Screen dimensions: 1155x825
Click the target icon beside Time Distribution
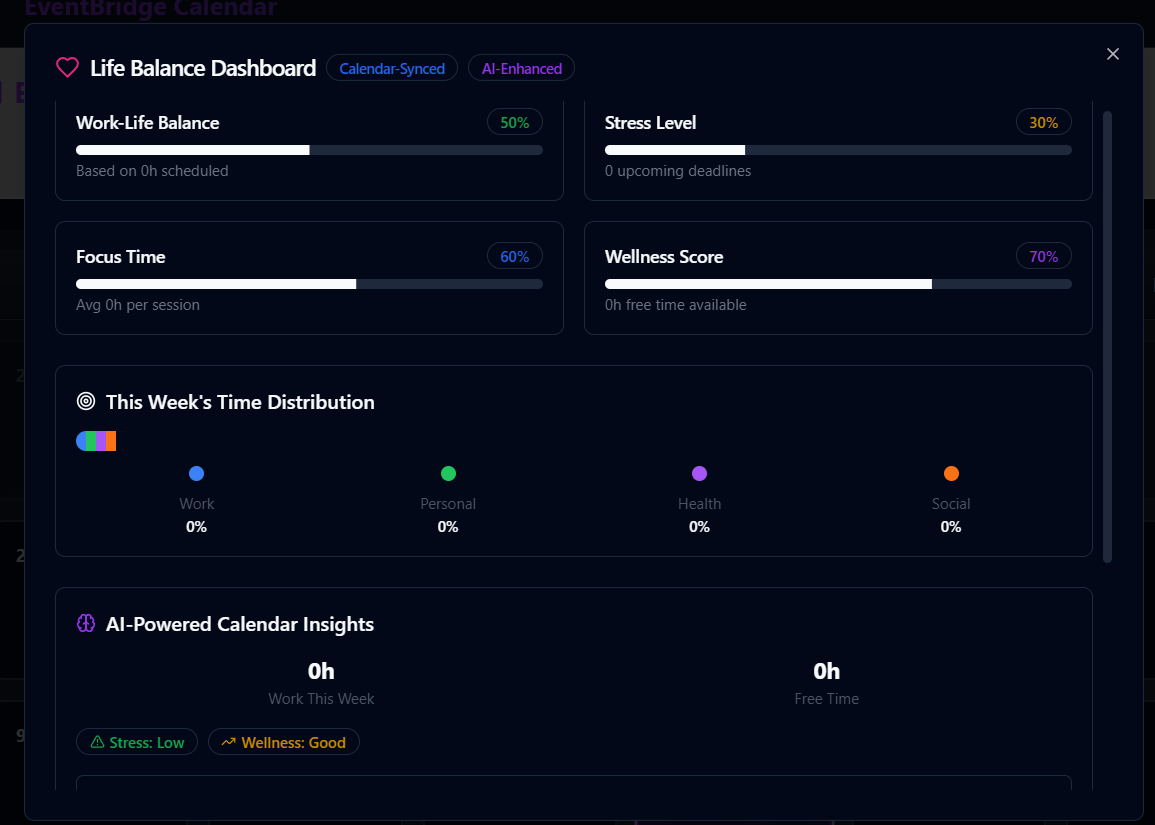coord(86,401)
